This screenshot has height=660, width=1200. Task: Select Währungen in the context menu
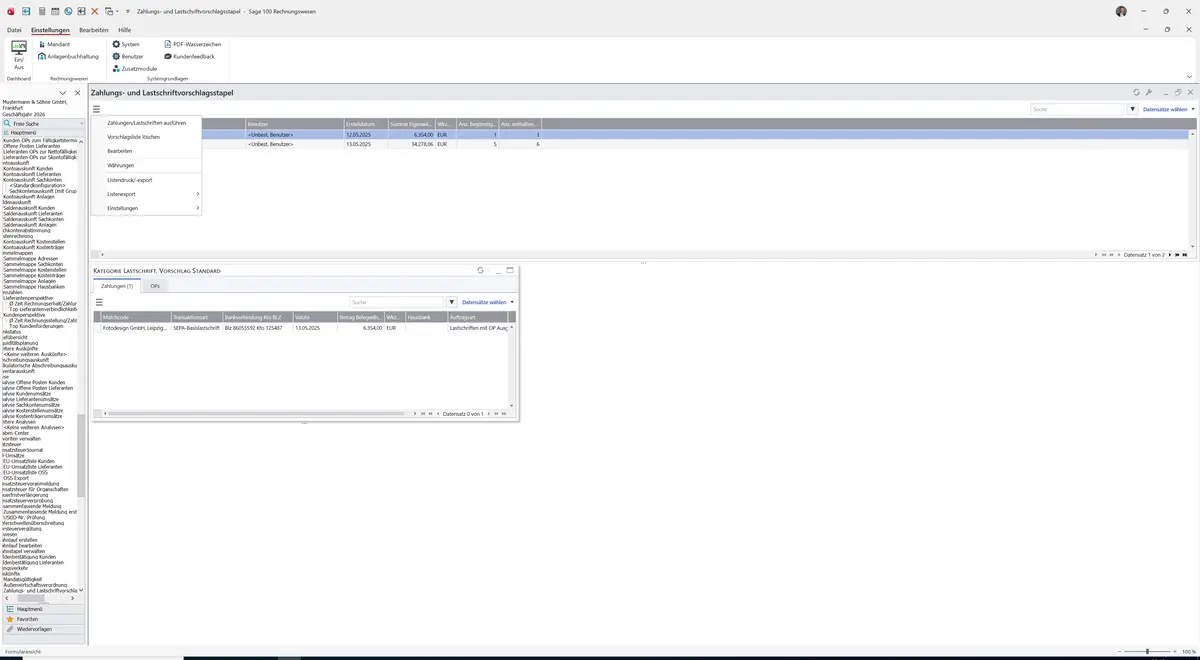pos(147,165)
